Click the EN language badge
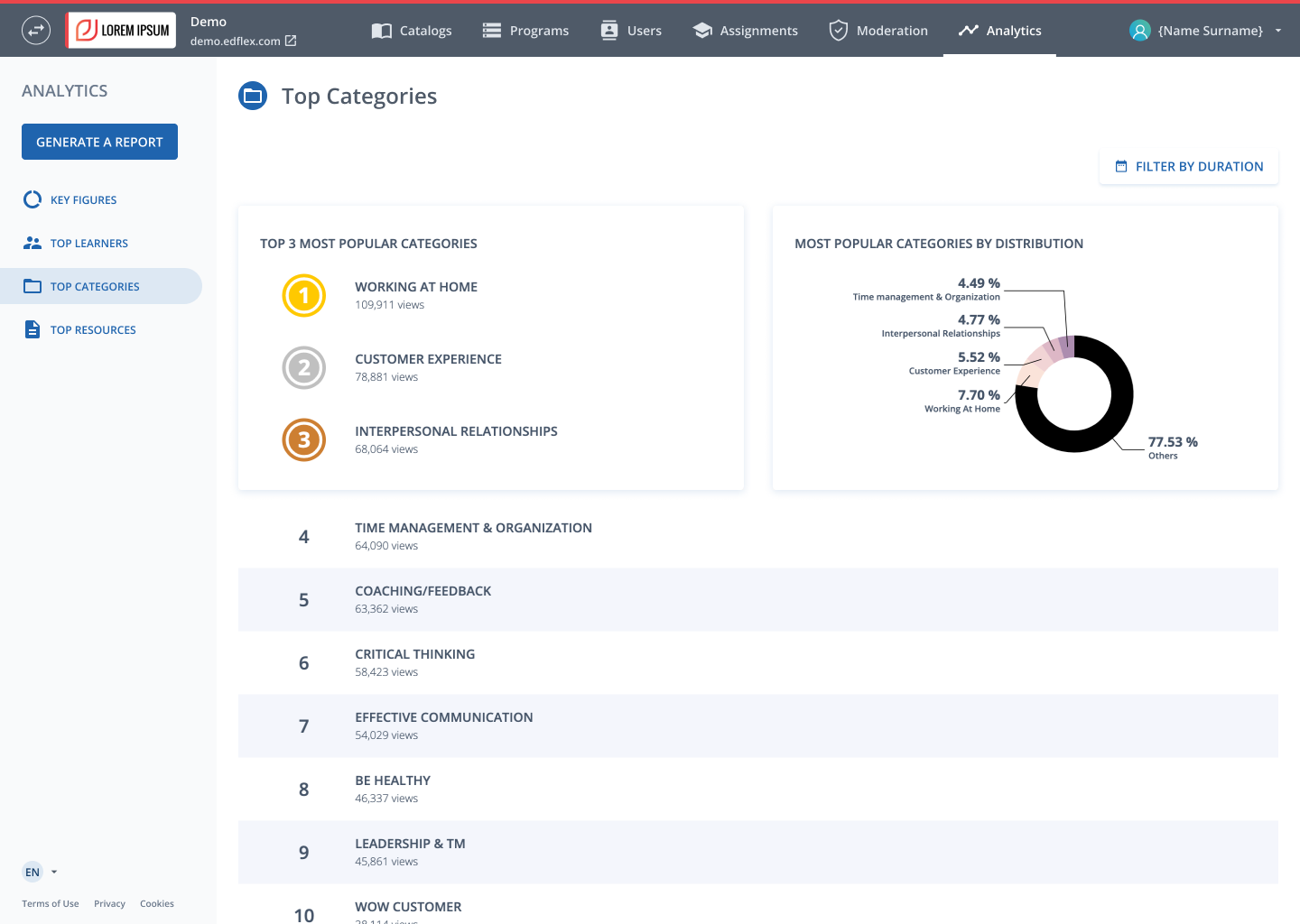Screen dimensions: 1300x924 pyautogui.click(x=32, y=872)
